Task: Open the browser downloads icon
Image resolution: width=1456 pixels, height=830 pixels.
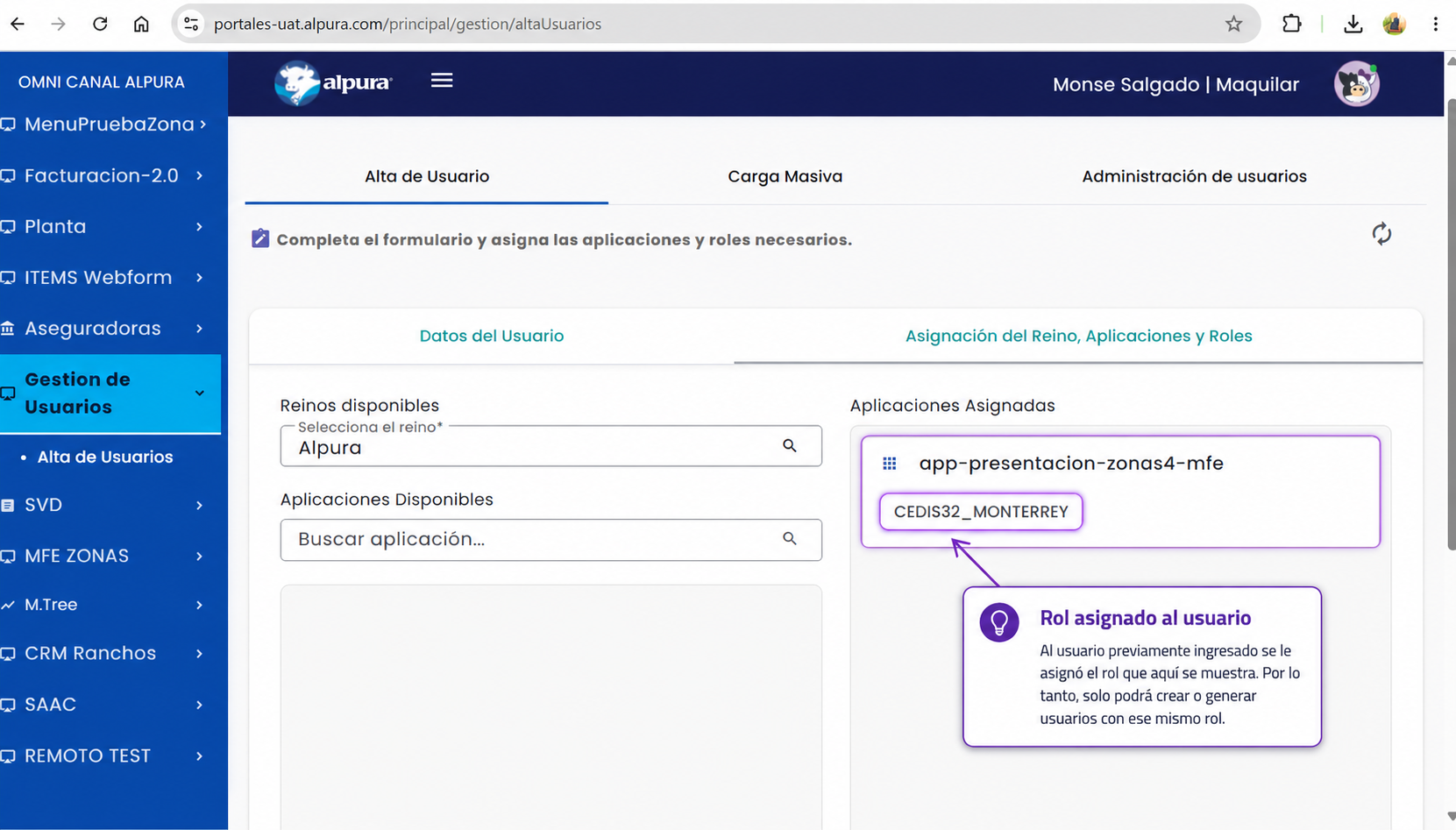Action: (x=1353, y=24)
